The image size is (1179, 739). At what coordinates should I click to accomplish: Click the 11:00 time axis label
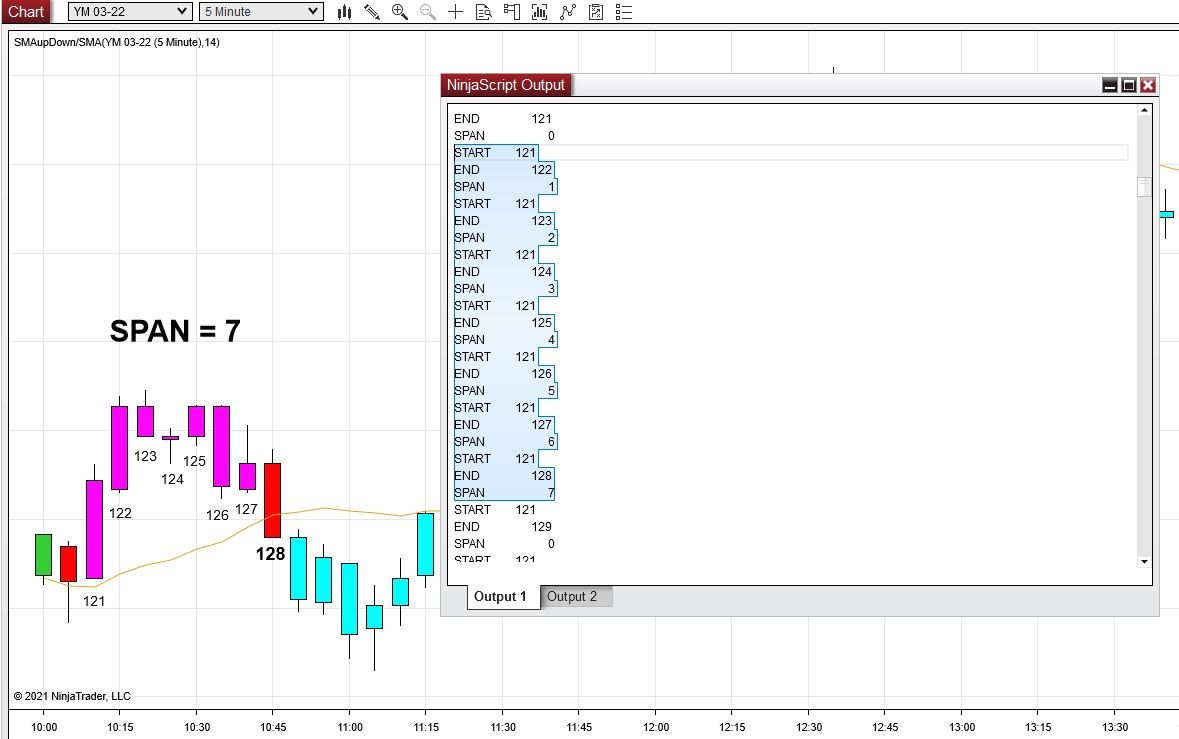(x=350, y=727)
